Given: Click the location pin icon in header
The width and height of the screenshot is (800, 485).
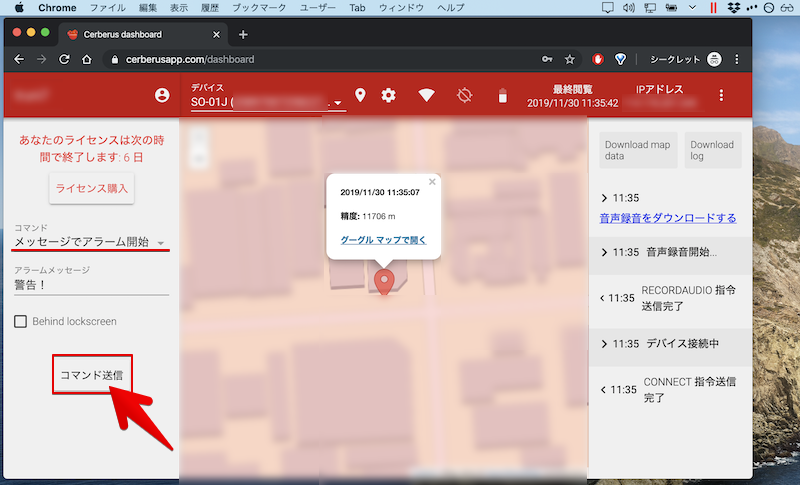Looking at the screenshot, I should pyautogui.click(x=360, y=96).
